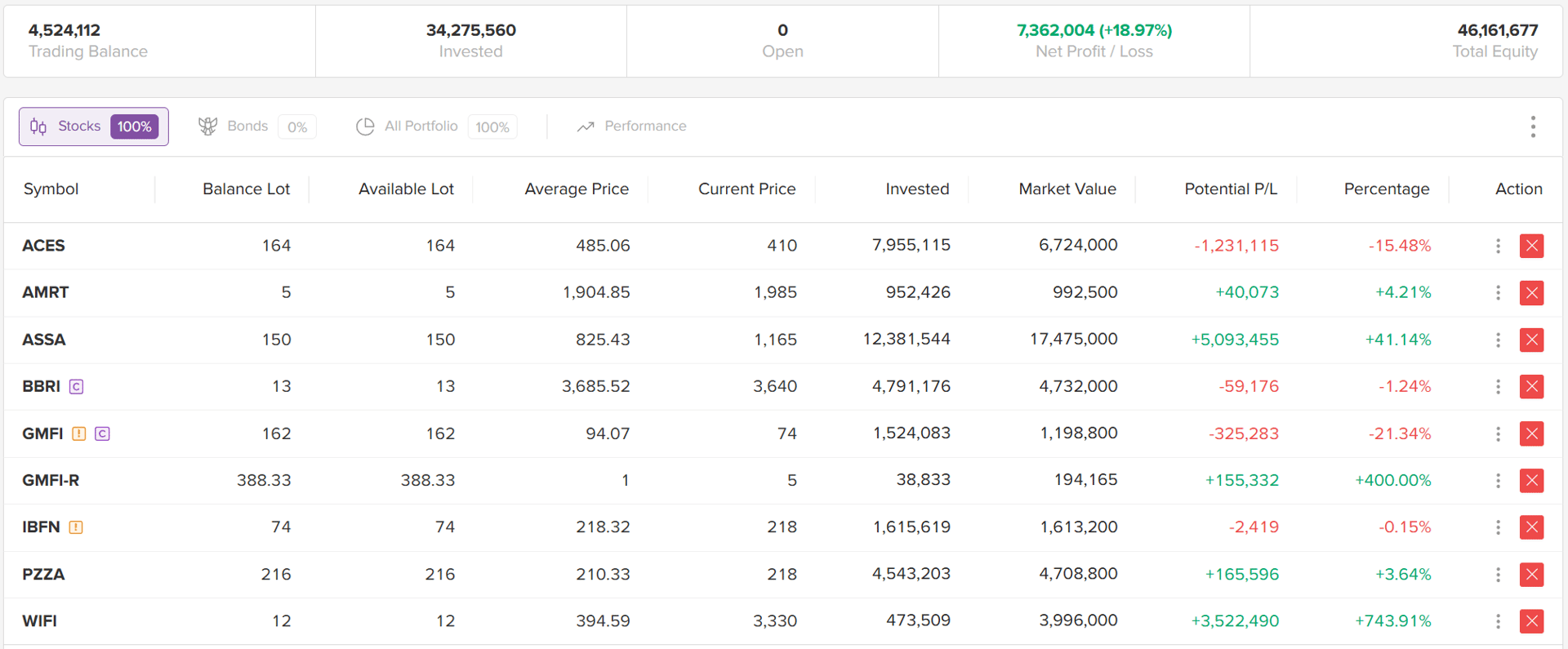
Task: Click the ACES potential P/L -1,231,115
Action: coord(1236,246)
